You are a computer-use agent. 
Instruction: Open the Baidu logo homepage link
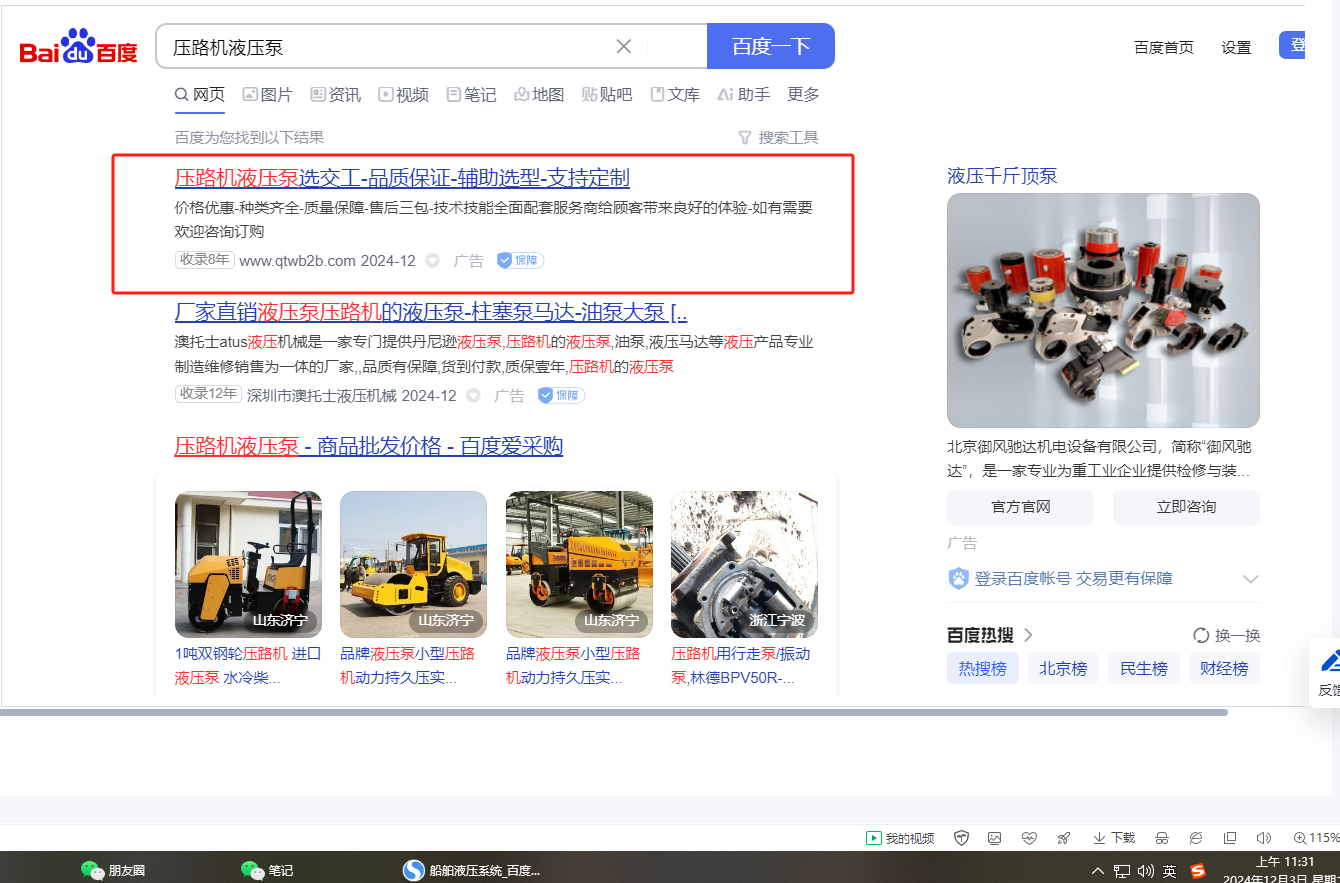pyautogui.click(x=79, y=47)
